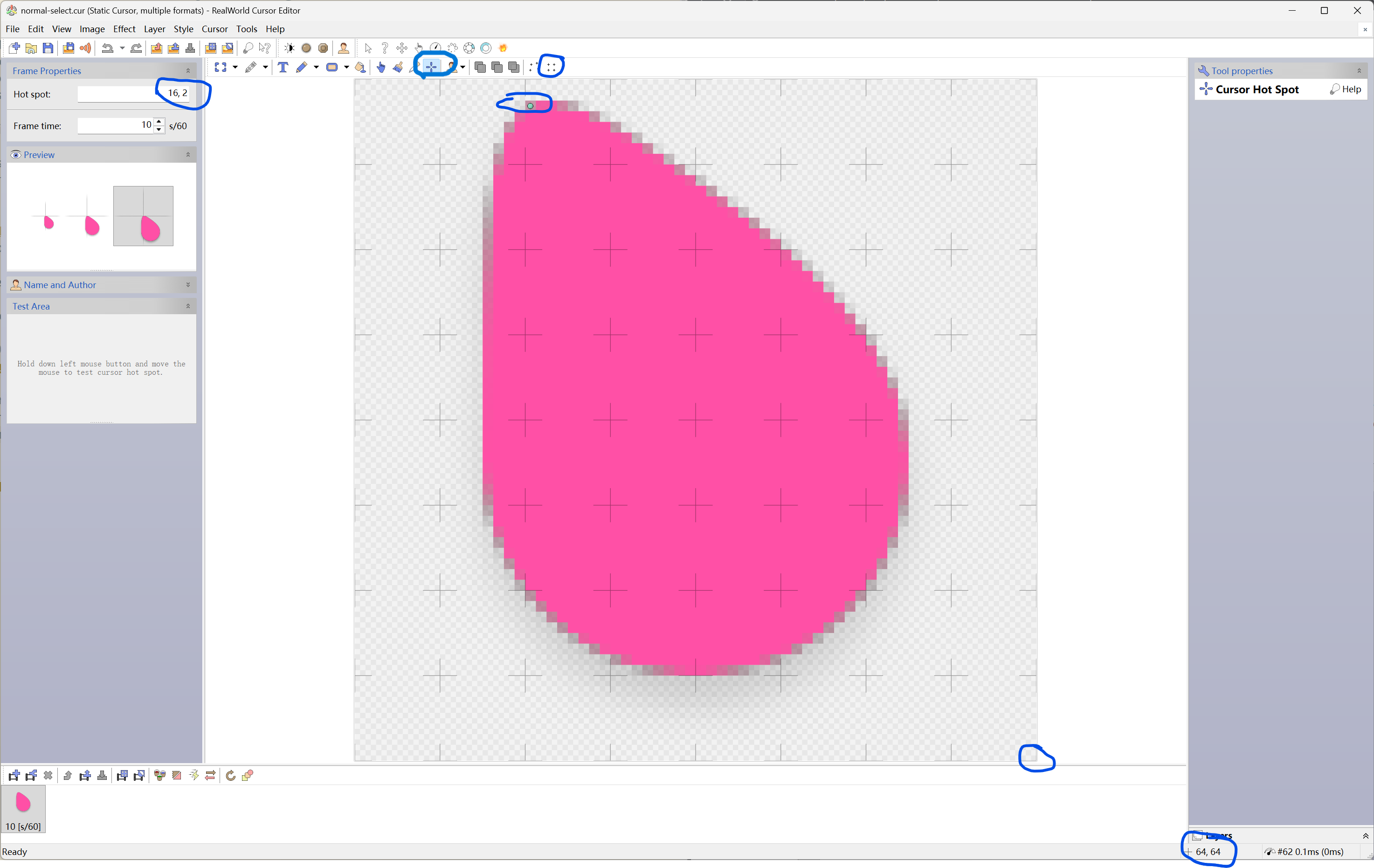Click the Save floppy disk icon
This screenshot has width=1374, height=868.
pyautogui.click(x=48, y=48)
